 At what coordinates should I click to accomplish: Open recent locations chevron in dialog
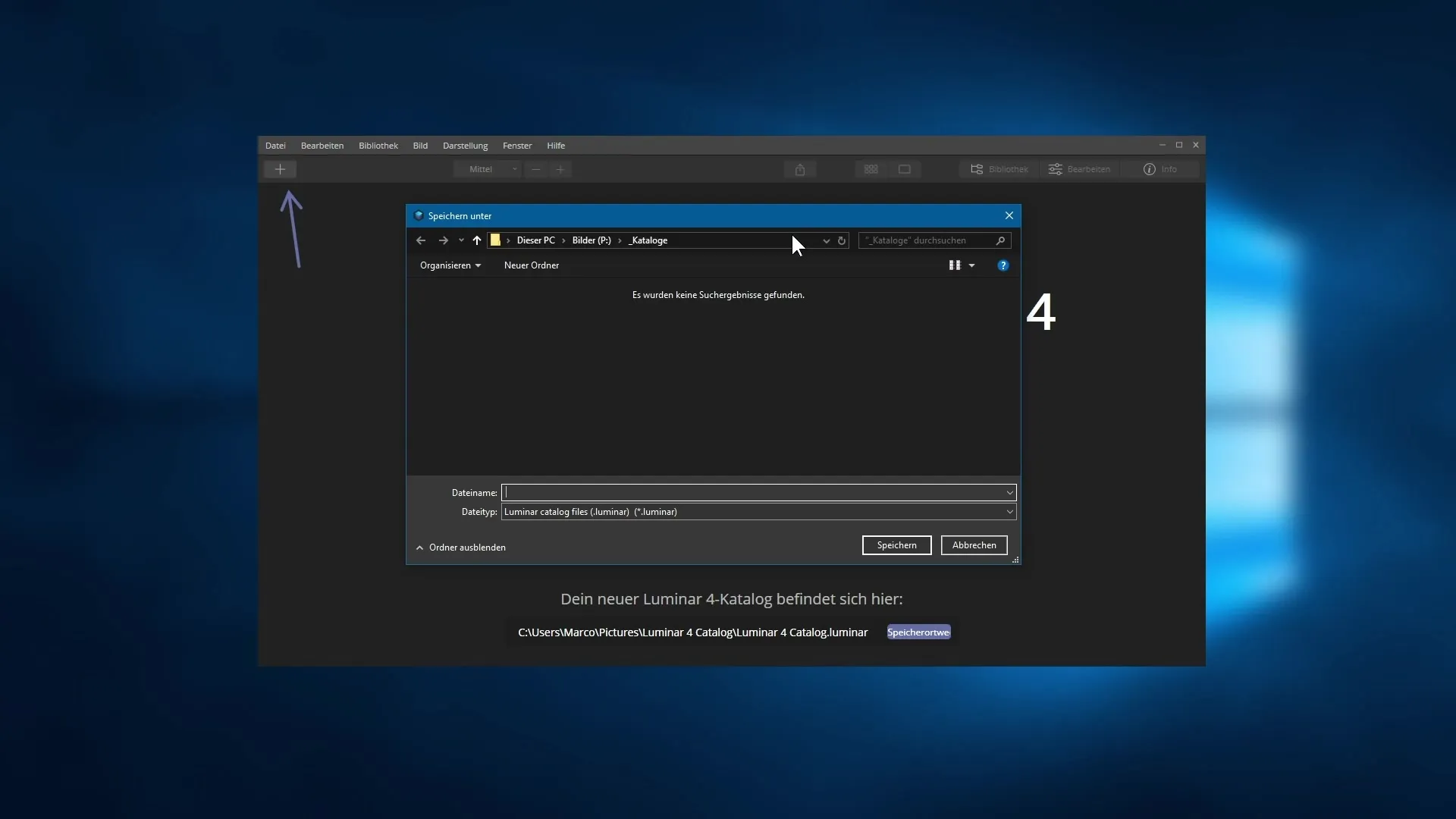pyautogui.click(x=461, y=240)
